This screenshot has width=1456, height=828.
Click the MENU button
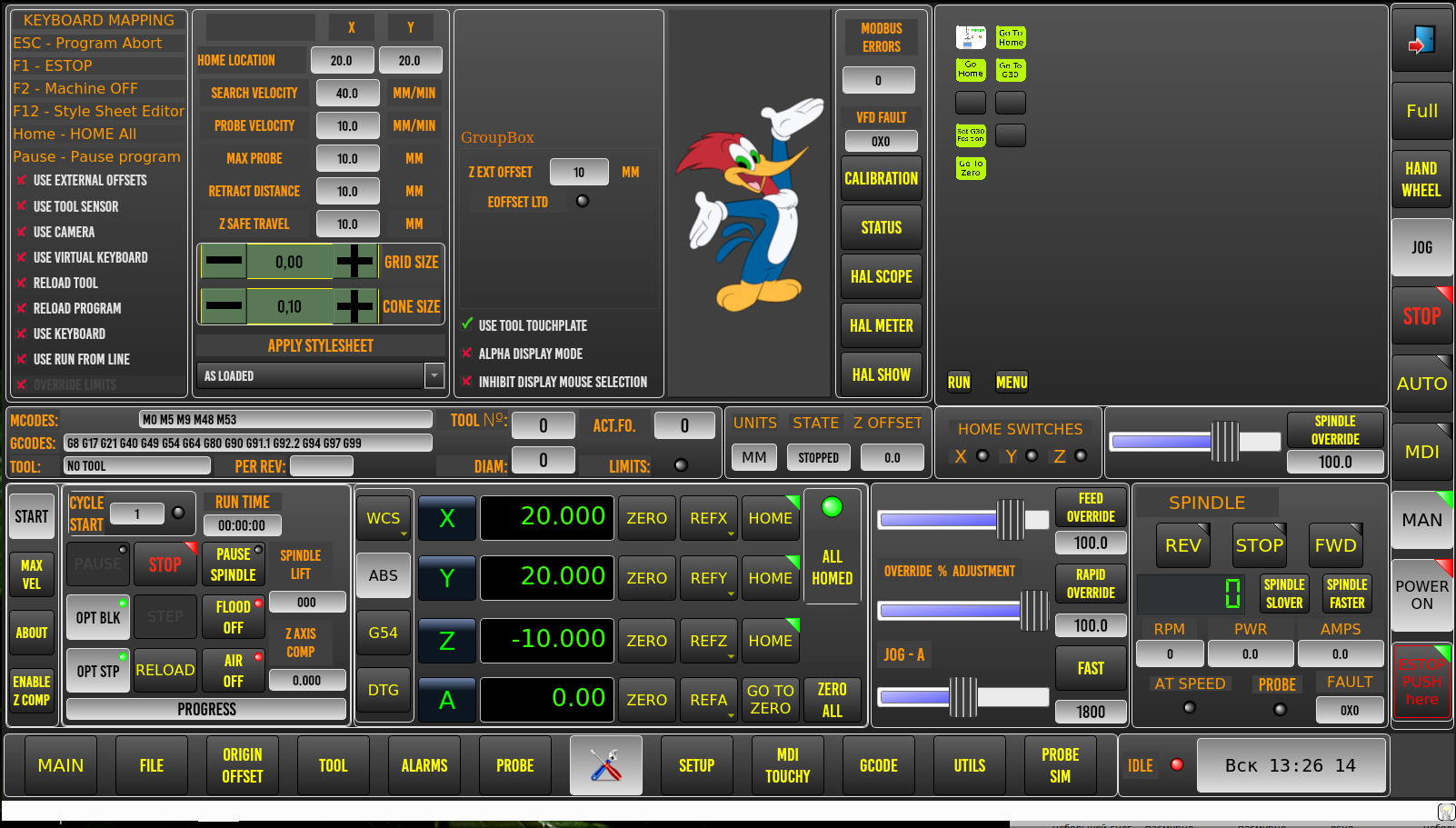coord(1012,382)
